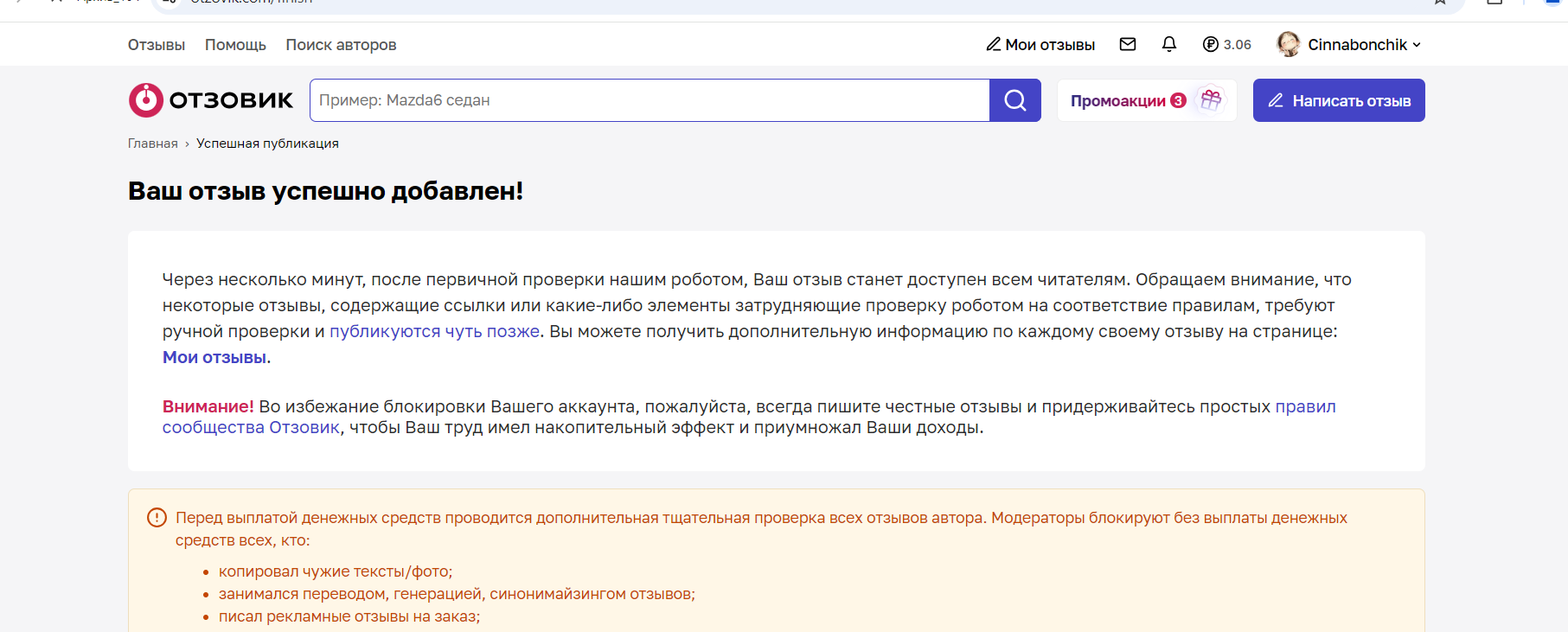Open the Промоакции button

1147,100
